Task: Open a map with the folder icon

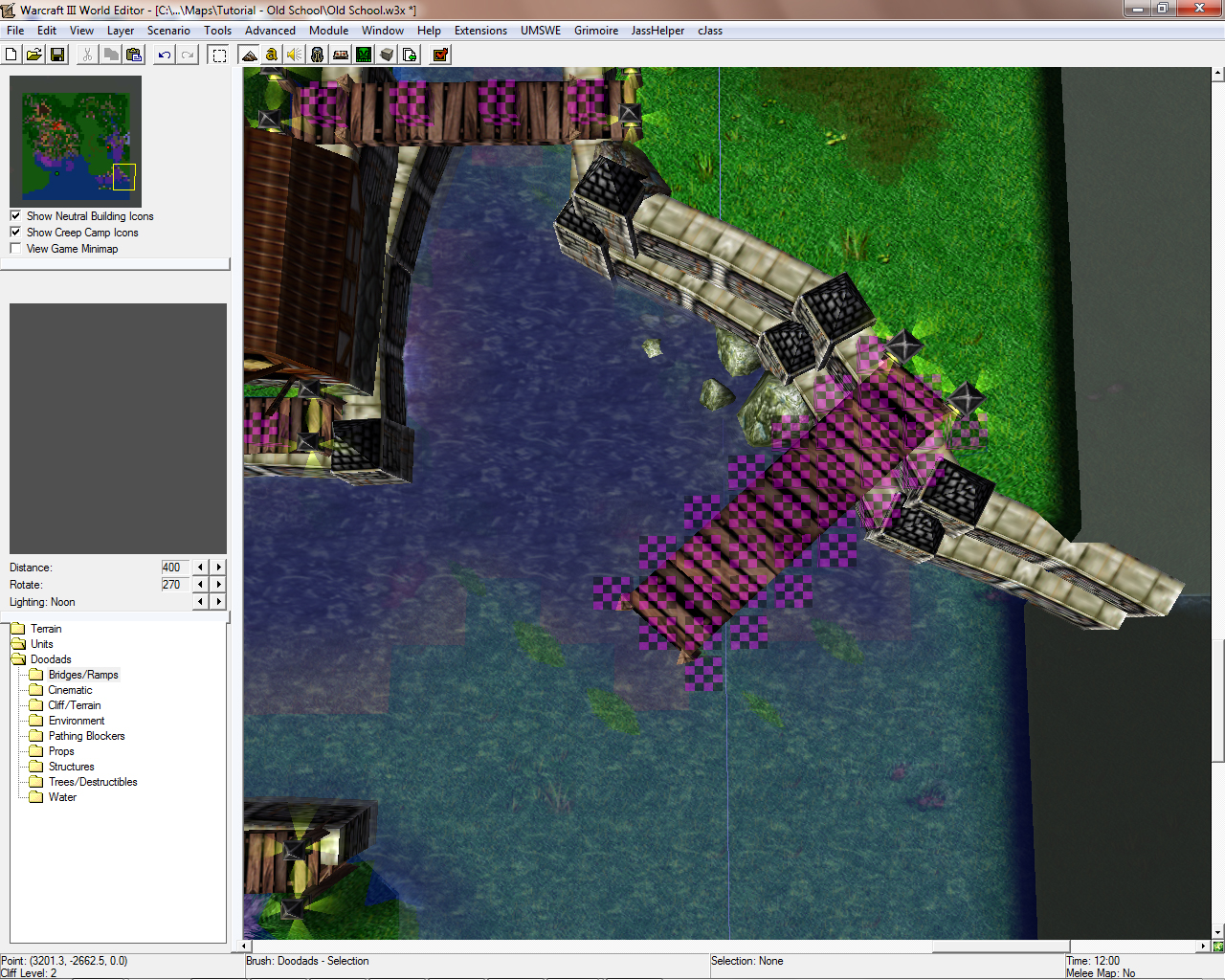Action: [x=34, y=55]
